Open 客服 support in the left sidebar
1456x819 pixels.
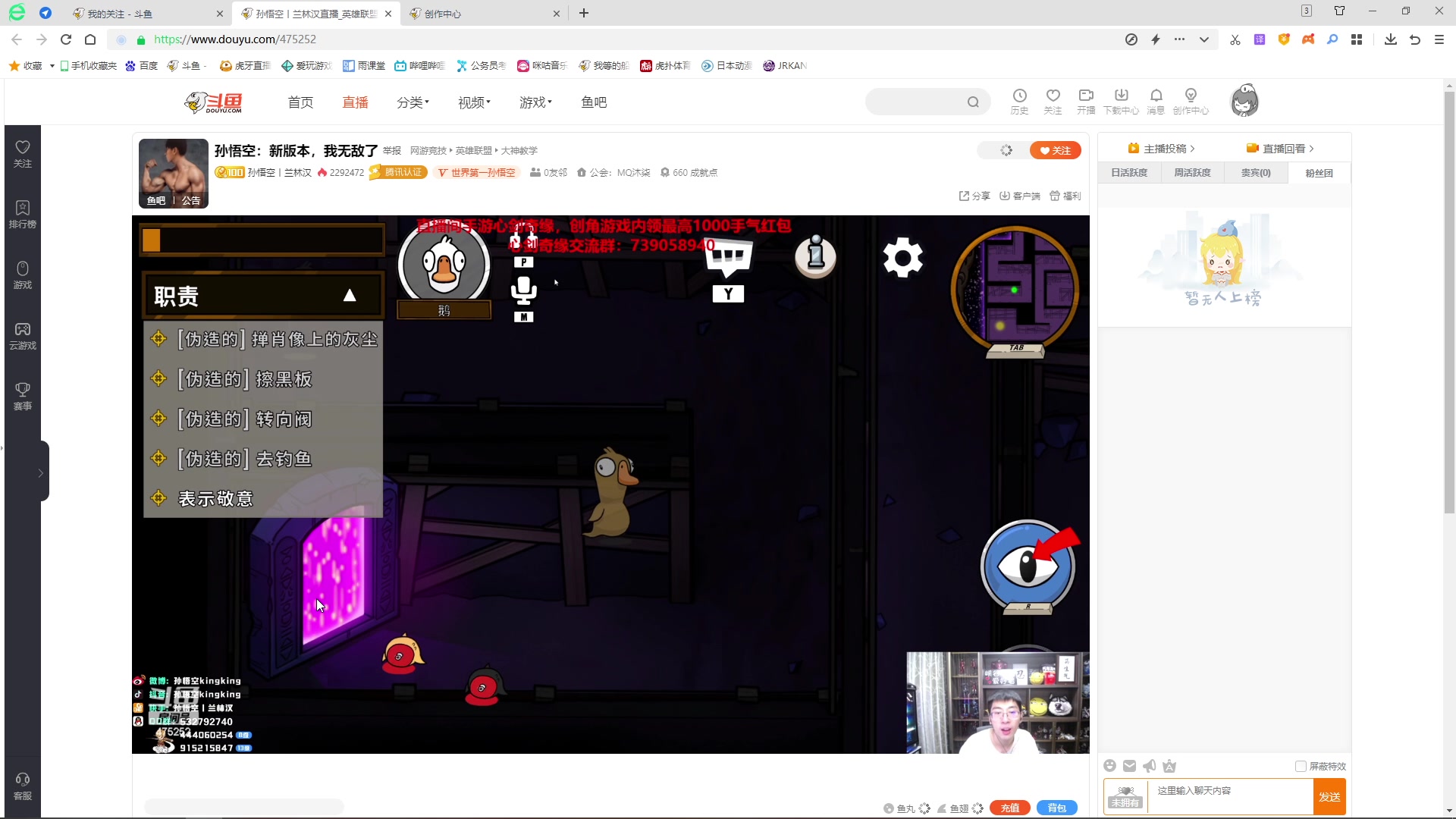point(23,786)
